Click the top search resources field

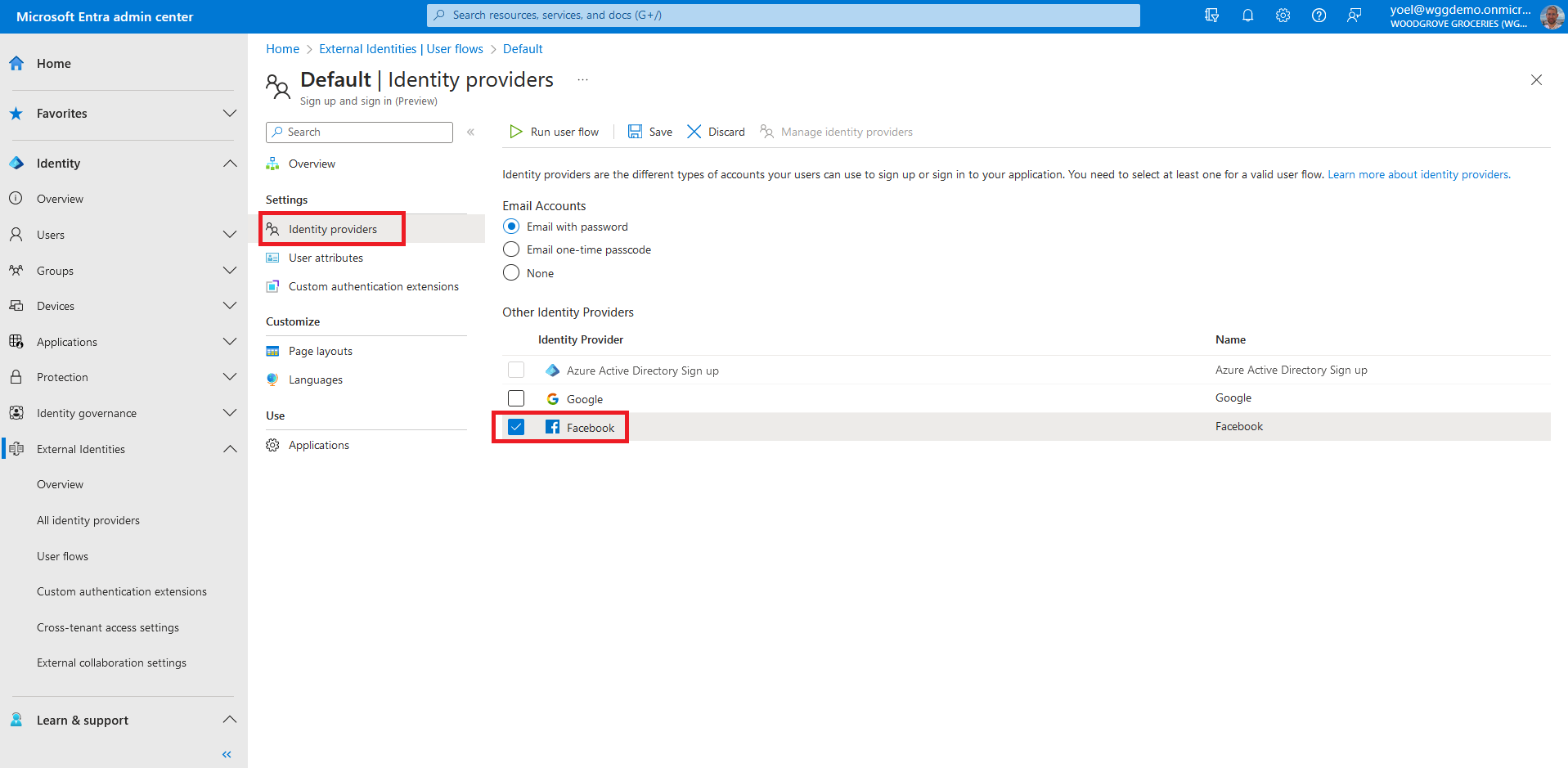point(783,16)
